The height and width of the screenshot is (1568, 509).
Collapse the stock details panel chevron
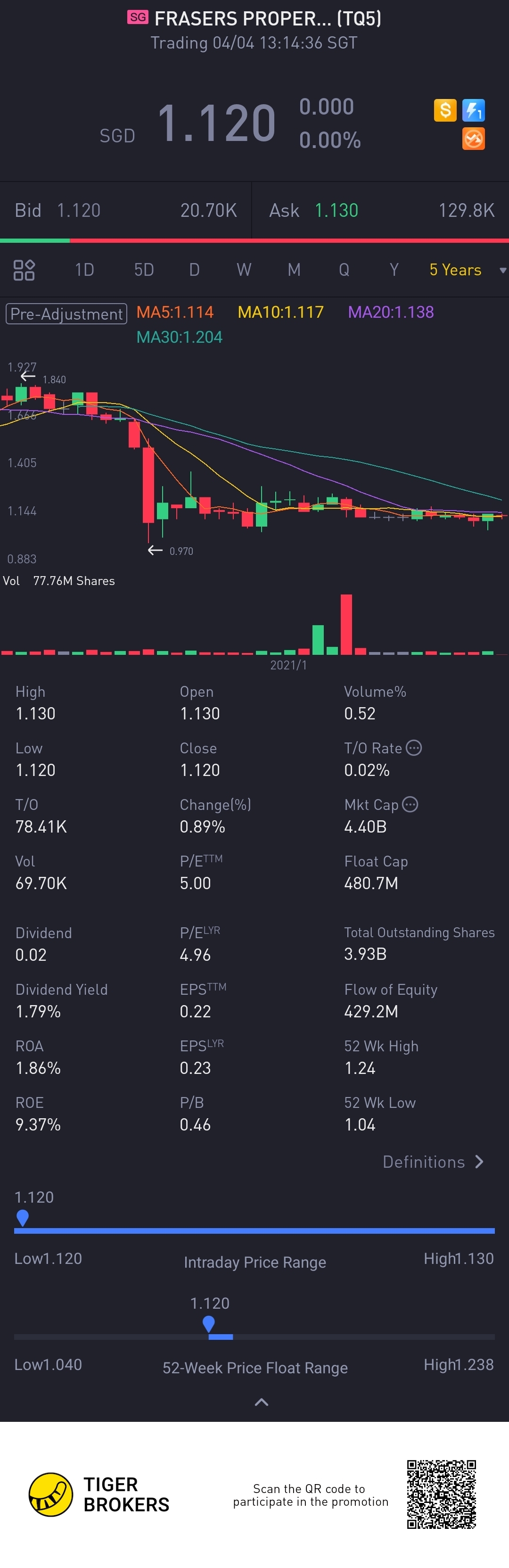tap(261, 1402)
